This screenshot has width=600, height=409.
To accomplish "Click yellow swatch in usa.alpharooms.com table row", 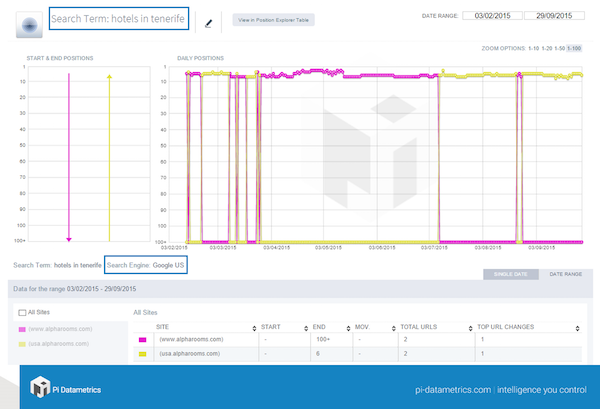I will 142,354.
